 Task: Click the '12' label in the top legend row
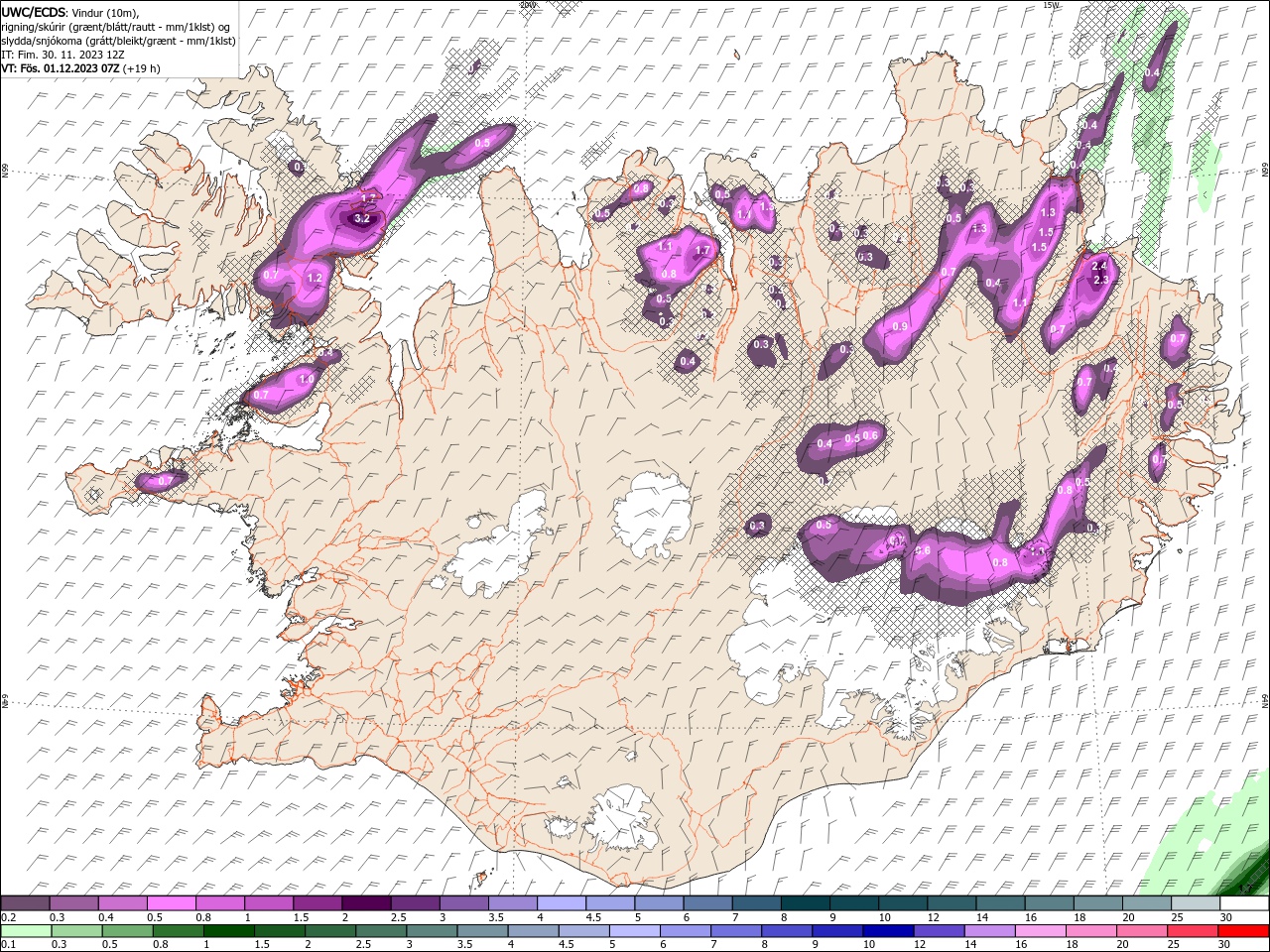tap(932, 917)
